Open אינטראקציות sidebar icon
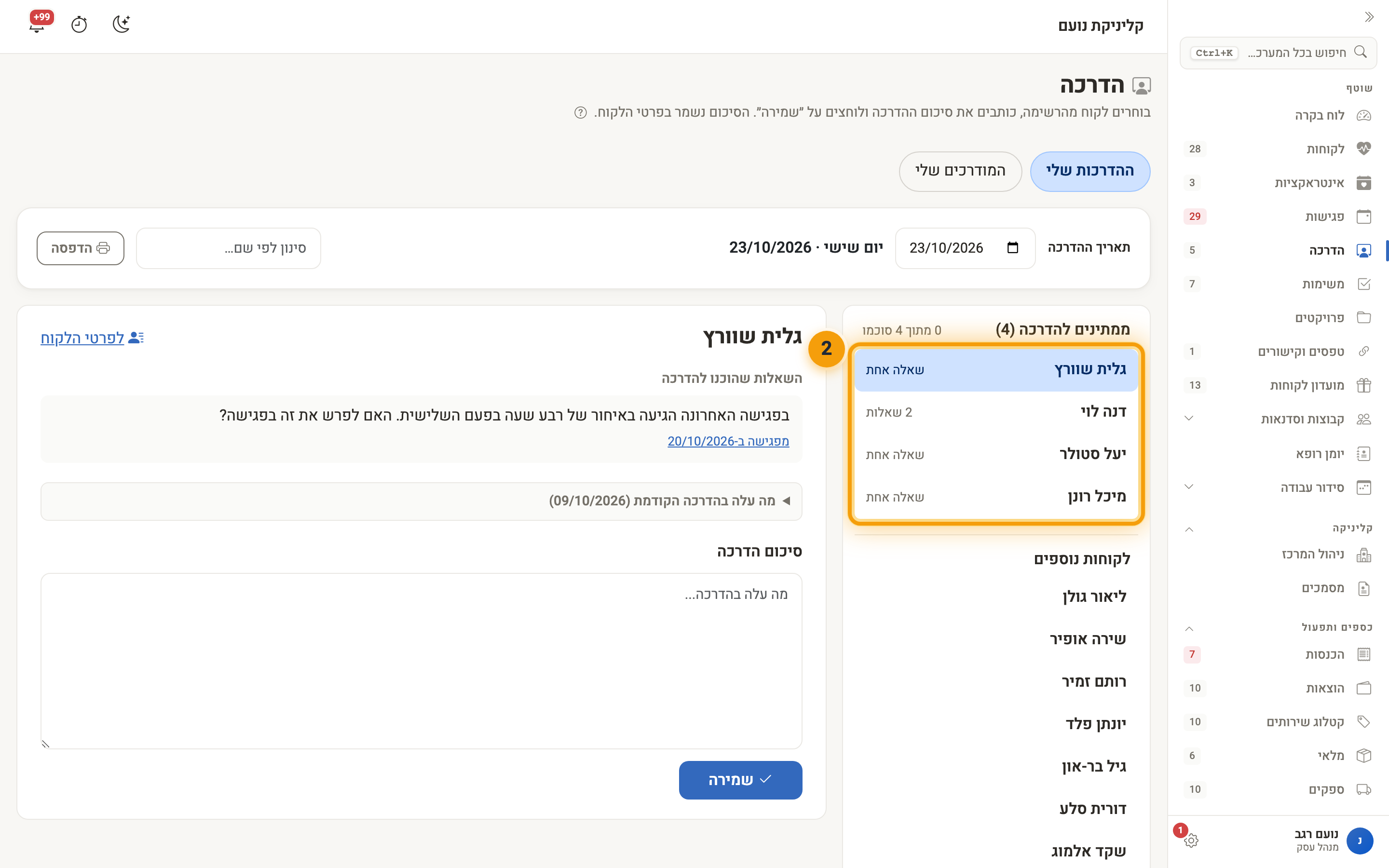Viewport: 1389px width, 868px height. pyautogui.click(x=1364, y=183)
